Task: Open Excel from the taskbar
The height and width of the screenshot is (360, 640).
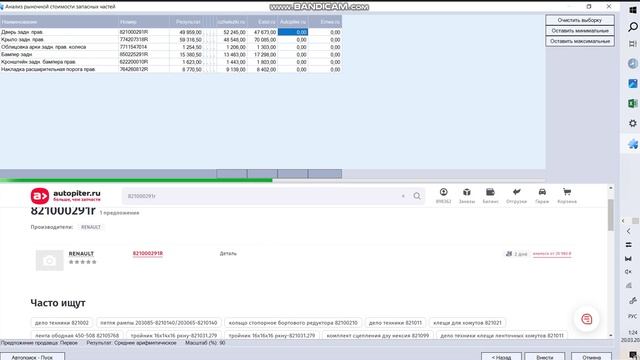Action: click(x=633, y=103)
